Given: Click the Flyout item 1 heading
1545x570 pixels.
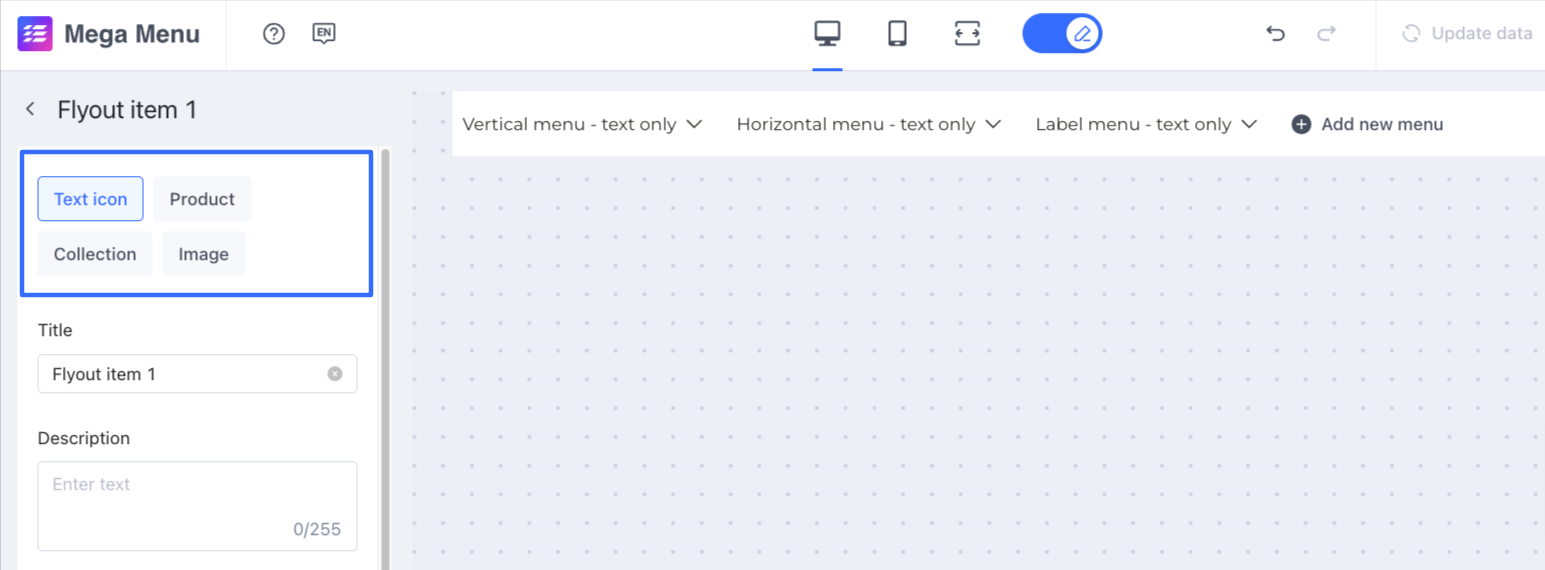Looking at the screenshot, I should pos(127,110).
